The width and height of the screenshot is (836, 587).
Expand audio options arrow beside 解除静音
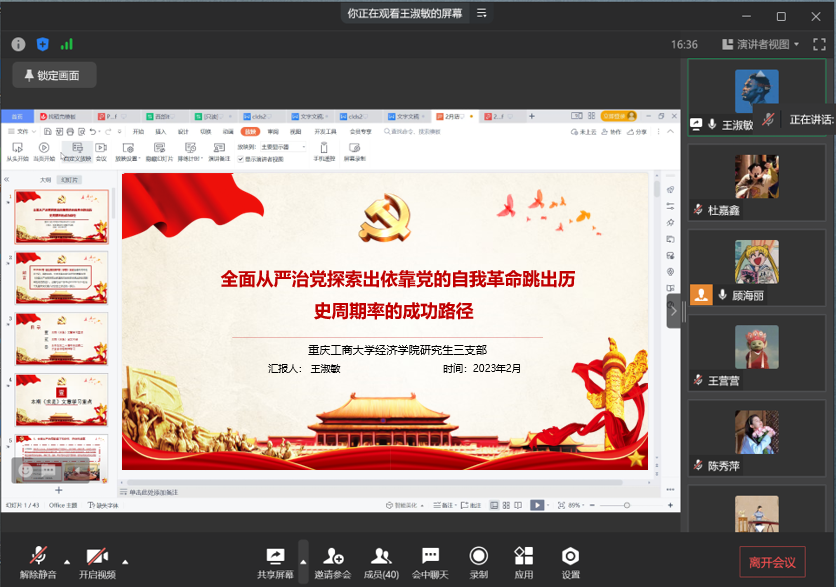67,561
